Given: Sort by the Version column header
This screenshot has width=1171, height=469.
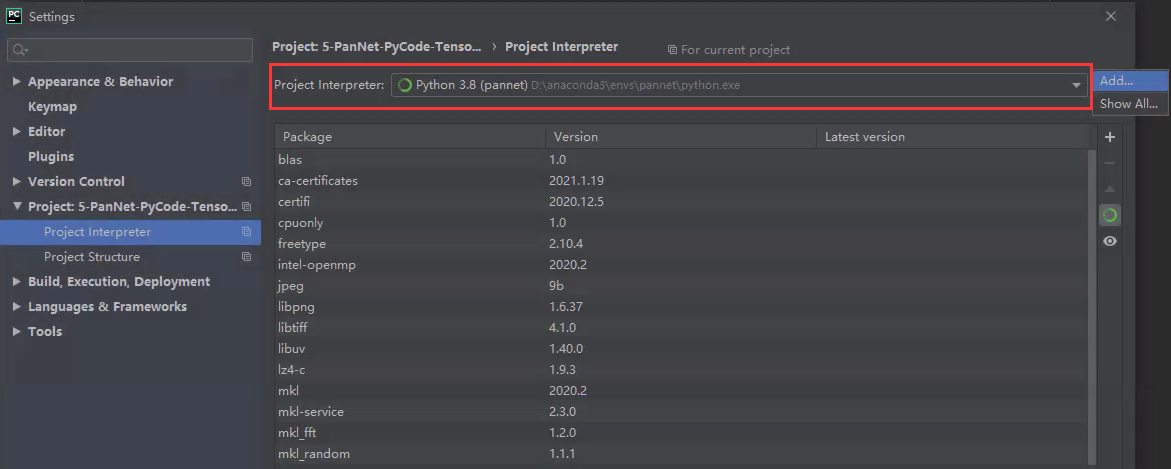Looking at the screenshot, I should click(x=680, y=137).
